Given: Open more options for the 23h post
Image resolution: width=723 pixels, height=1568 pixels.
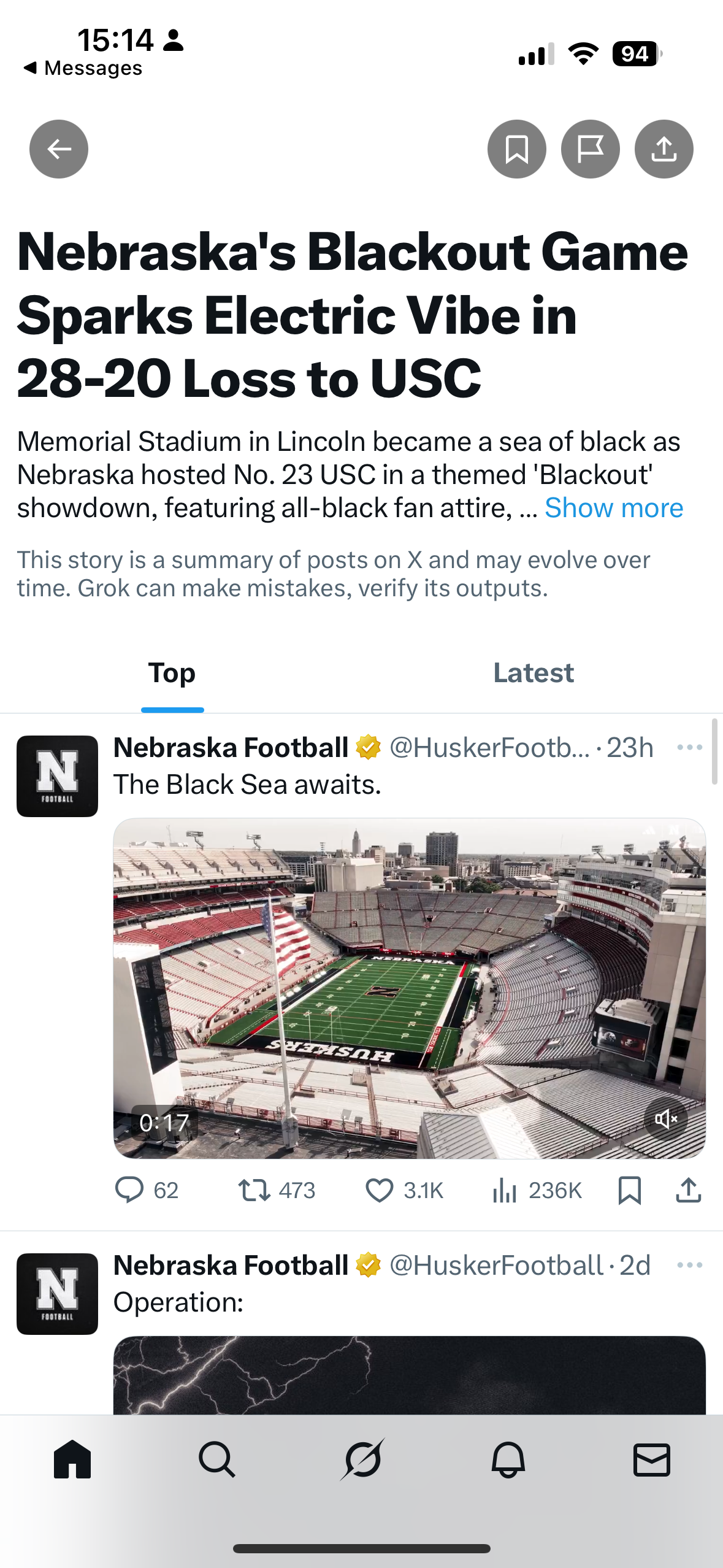Looking at the screenshot, I should pyautogui.click(x=689, y=747).
